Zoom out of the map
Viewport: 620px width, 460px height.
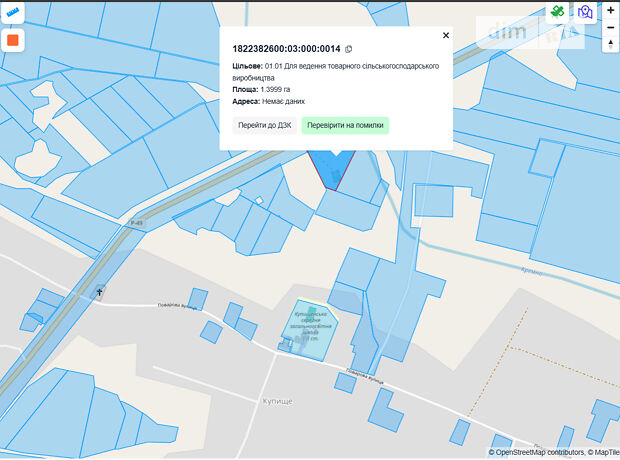click(x=610, y=27)
